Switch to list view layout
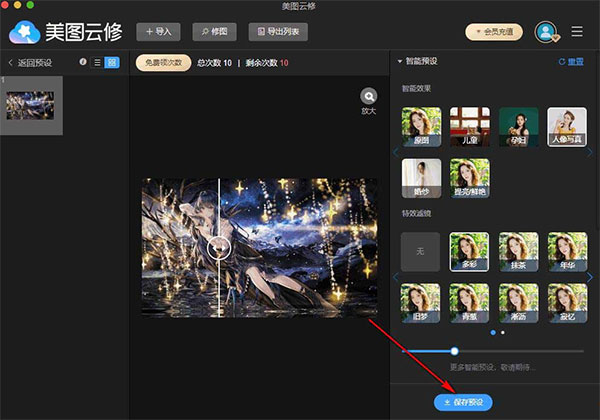Screen dimensions: 600x420 [97, 62]
